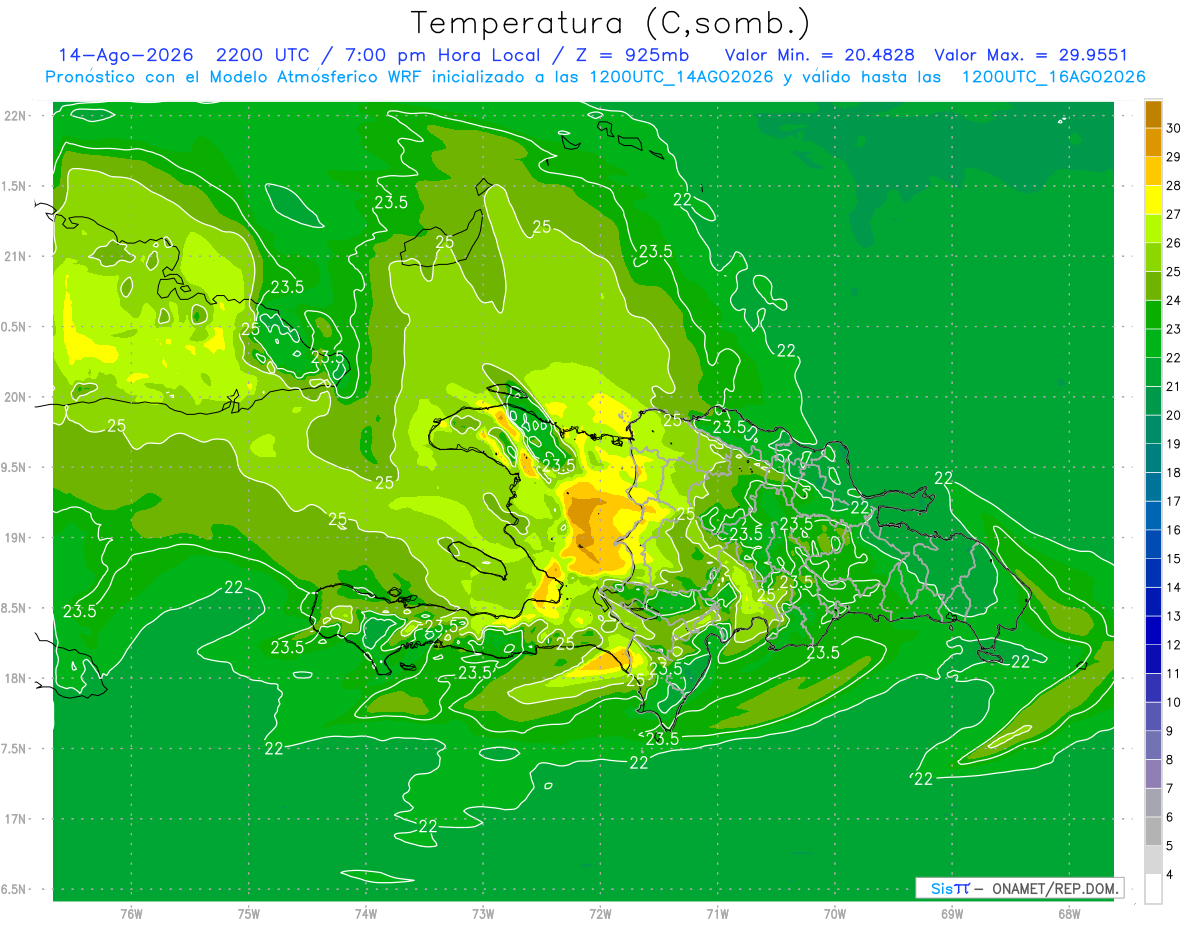This screenshot has height=927, width=1200.
Task: Click the colorbar scale value "24"
Action: [x=1174, y=300]
